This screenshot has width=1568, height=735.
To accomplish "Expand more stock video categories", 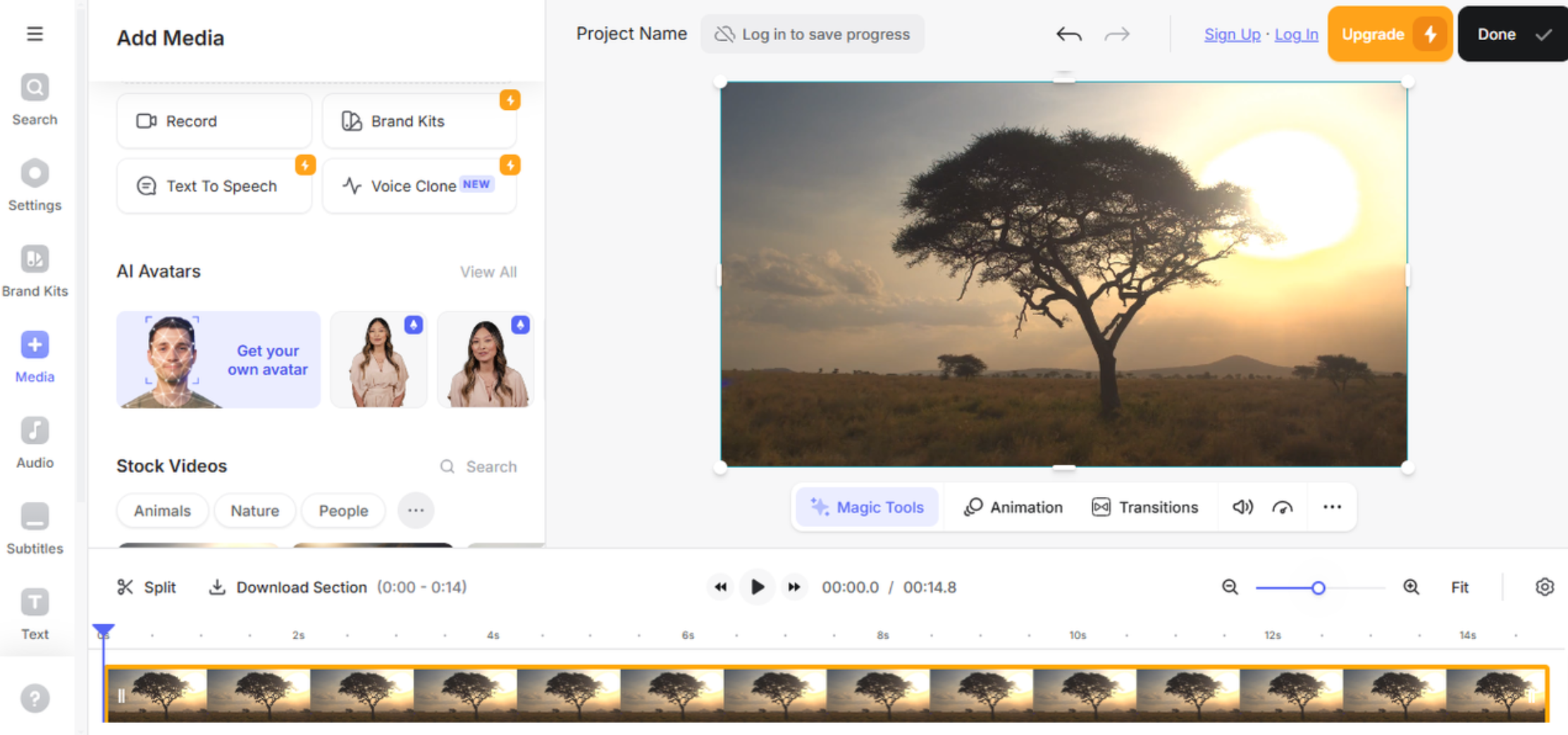I will (416, 510).
